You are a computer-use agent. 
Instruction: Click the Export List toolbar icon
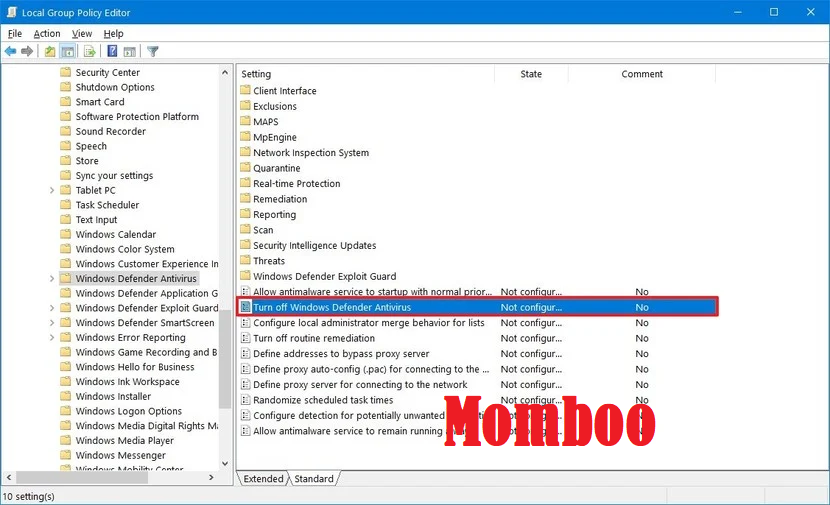click(90, 51)
